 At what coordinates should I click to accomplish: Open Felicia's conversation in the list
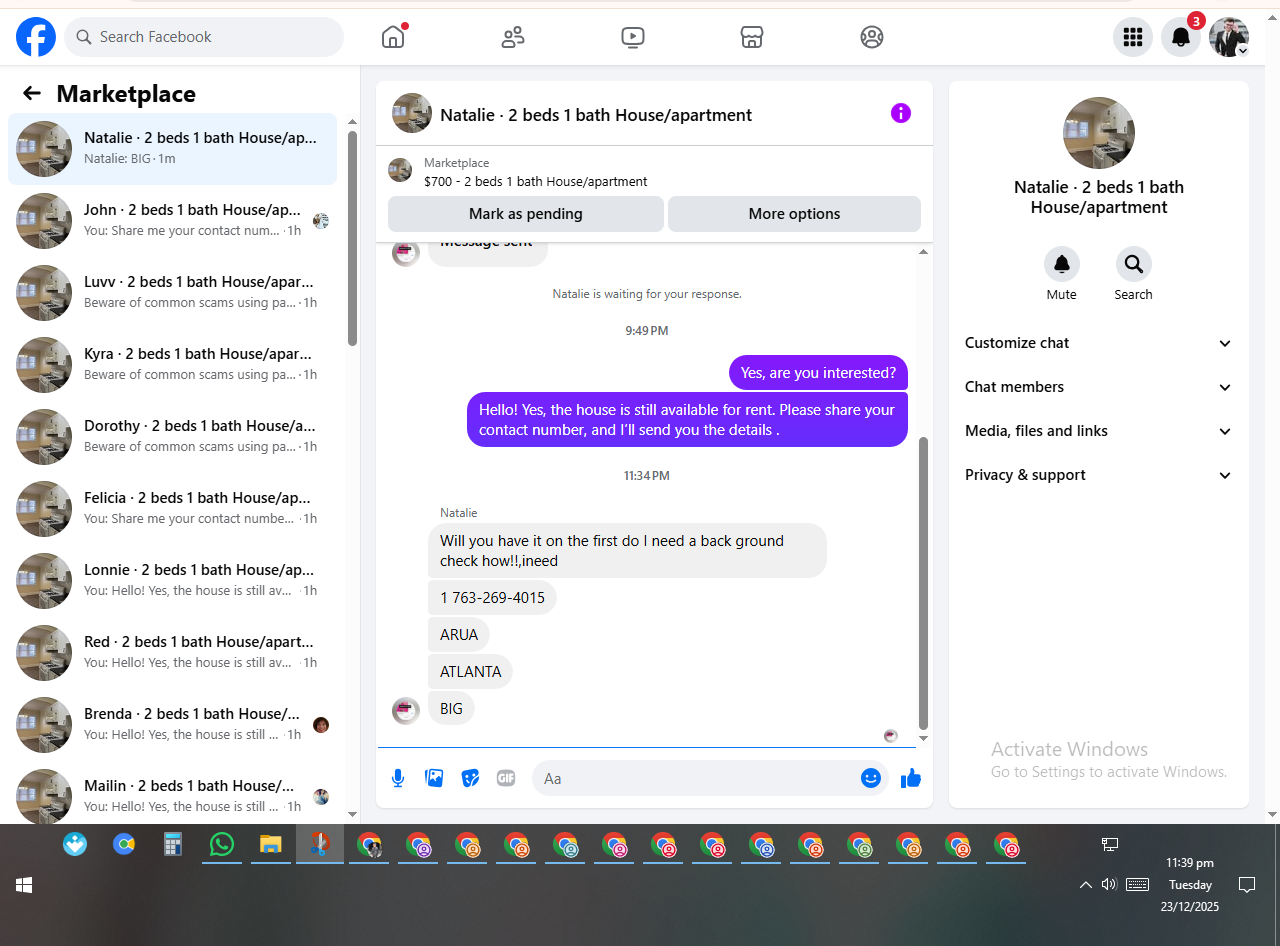click(x=172, y=509)
